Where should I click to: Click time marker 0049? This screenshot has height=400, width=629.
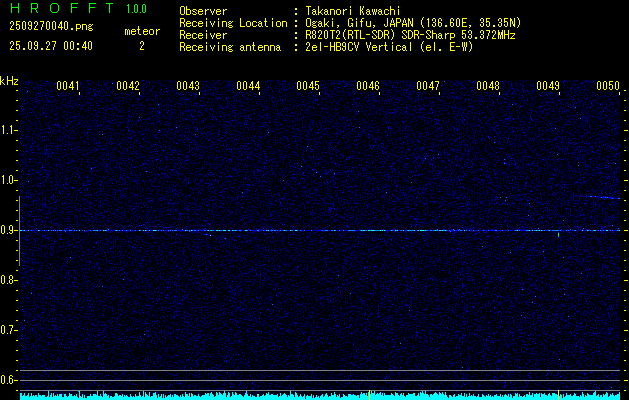point(548,86)
